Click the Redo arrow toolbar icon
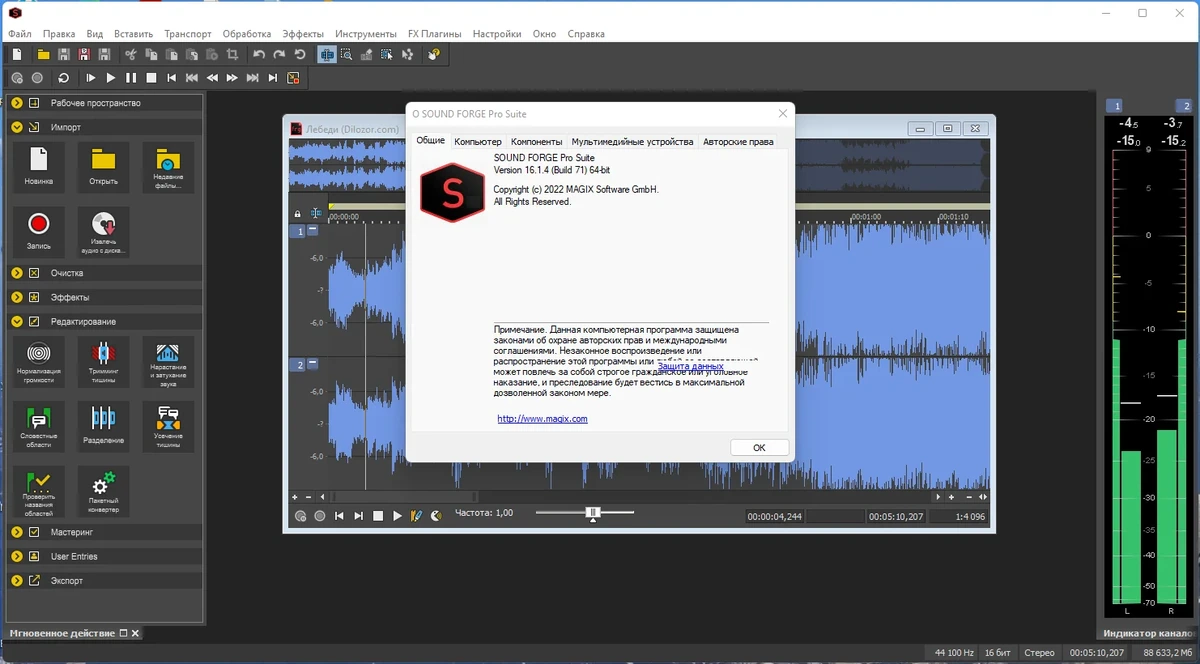This screenshot has height=664, width=1200. tap(279, 54)
